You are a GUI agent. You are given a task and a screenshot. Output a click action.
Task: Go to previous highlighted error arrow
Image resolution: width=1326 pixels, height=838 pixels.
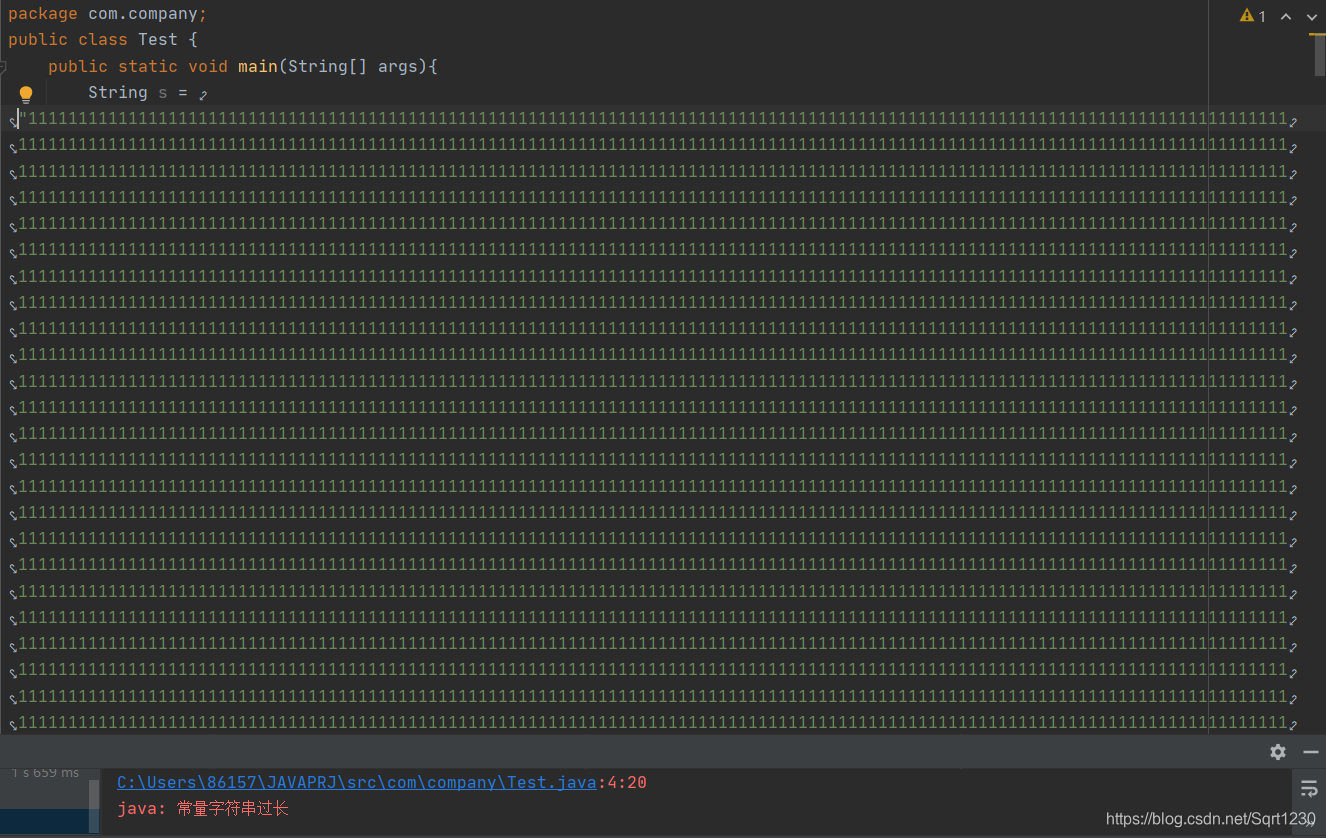pyautogui.click(x=1286, y=16)
